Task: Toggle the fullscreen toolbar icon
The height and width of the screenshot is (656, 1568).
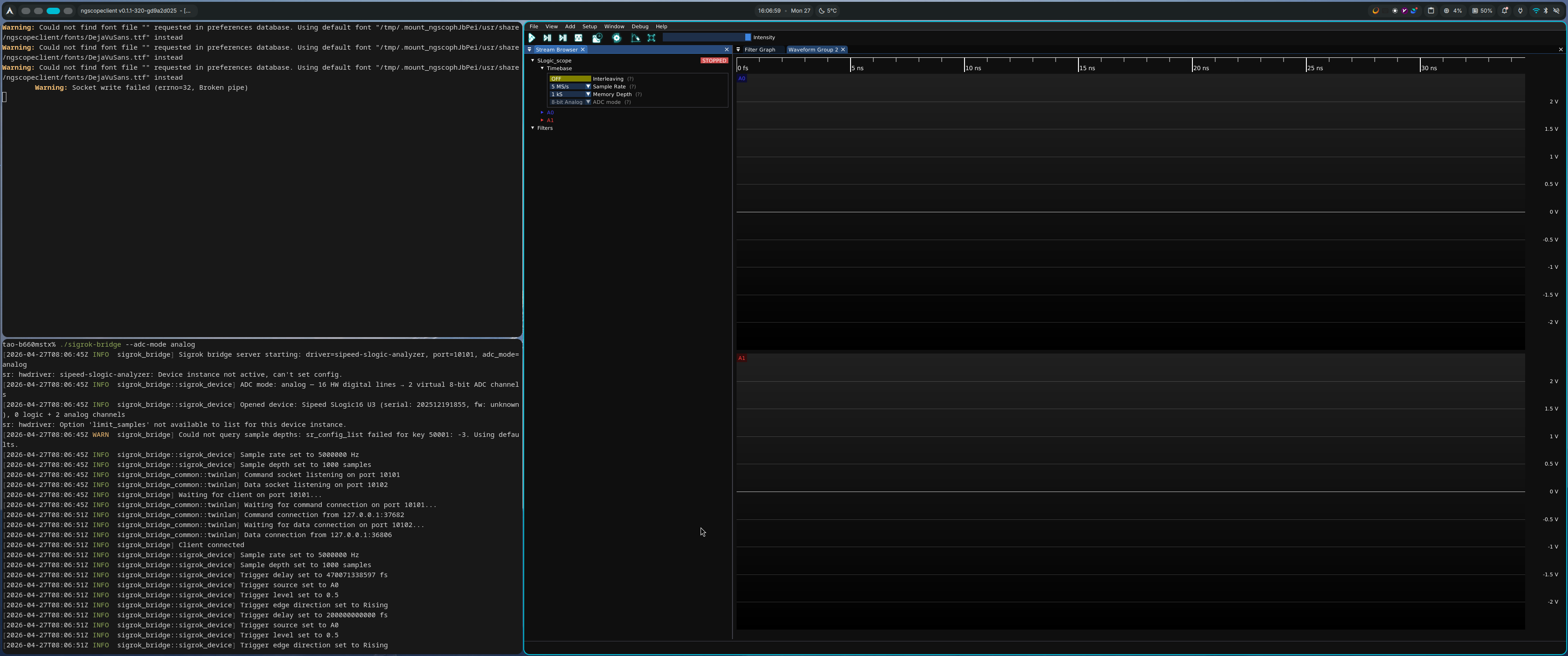Action: pyautogui.click(x=651, y=38)
